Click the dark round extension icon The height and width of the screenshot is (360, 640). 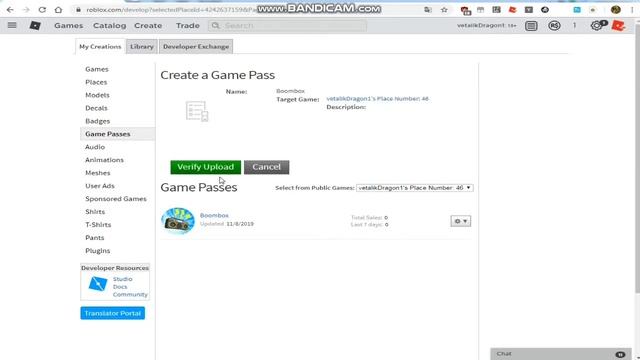click(545, 10)
